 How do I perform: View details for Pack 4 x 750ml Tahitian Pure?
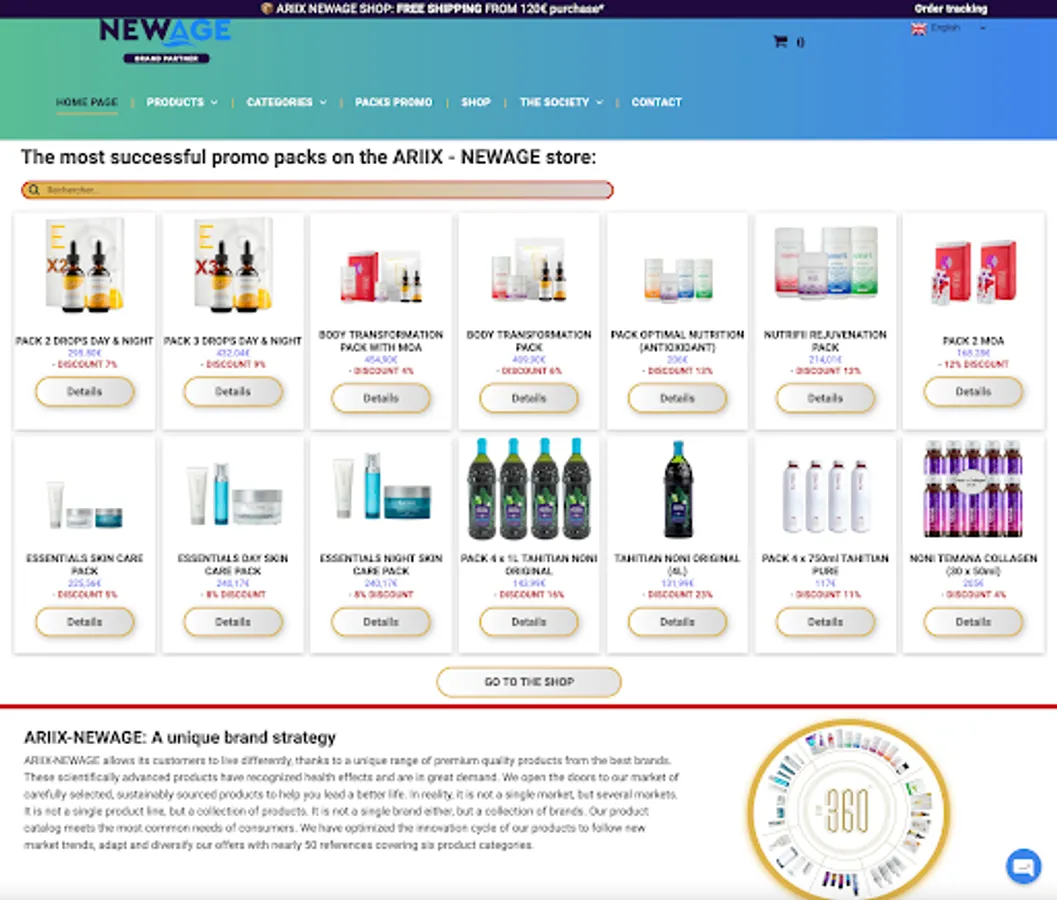point(825,622)
